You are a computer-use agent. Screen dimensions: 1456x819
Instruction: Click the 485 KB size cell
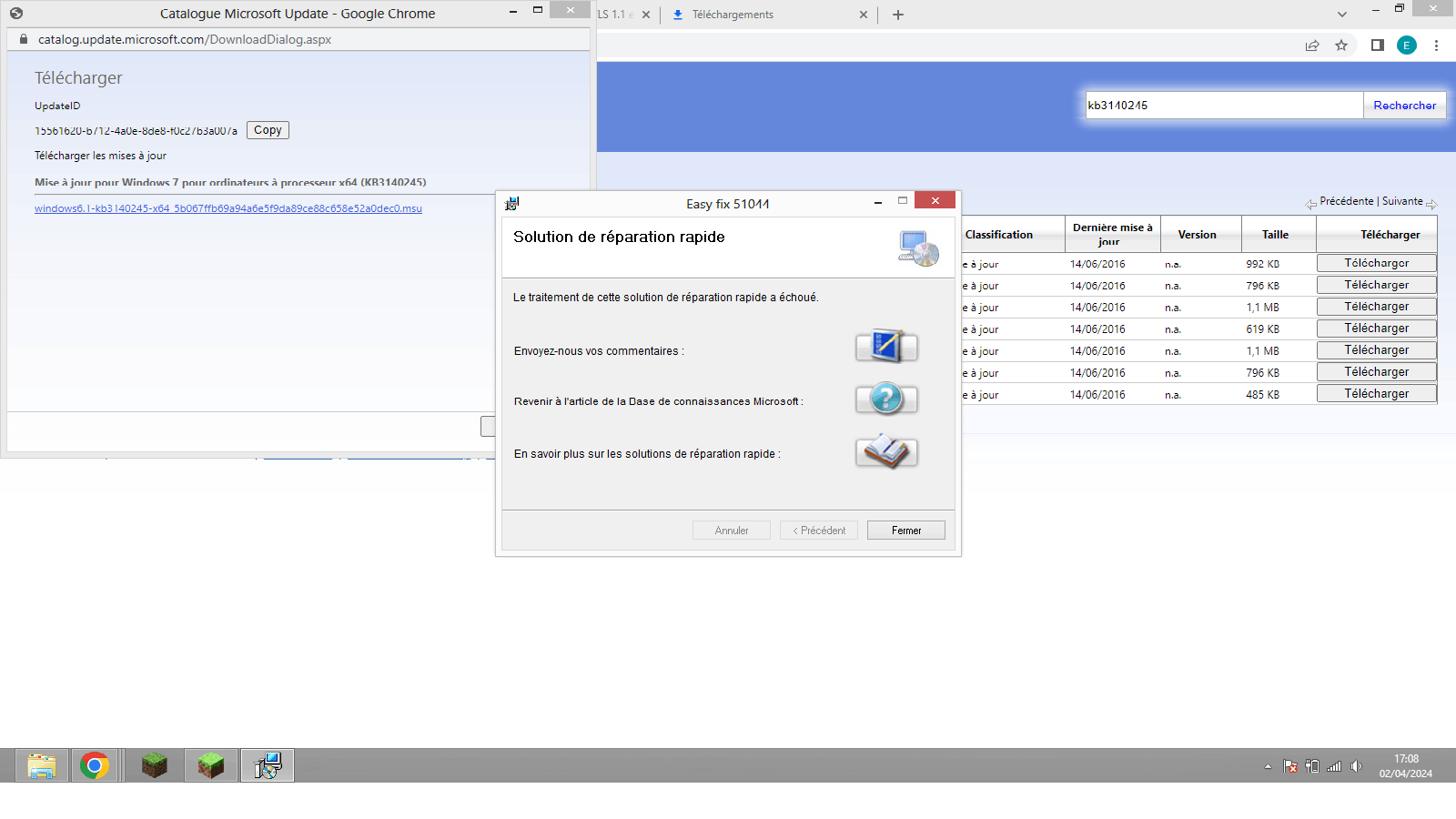tap(1263, 395)
